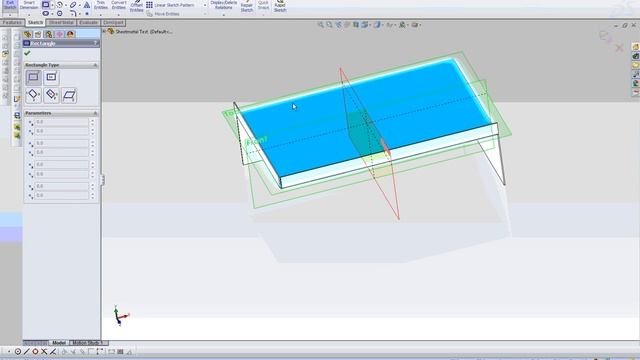Image resolution: width=640 pixels, height=360 pixels.
Task: Click the Exit Sketch button
Action: [x=10, y=6]
